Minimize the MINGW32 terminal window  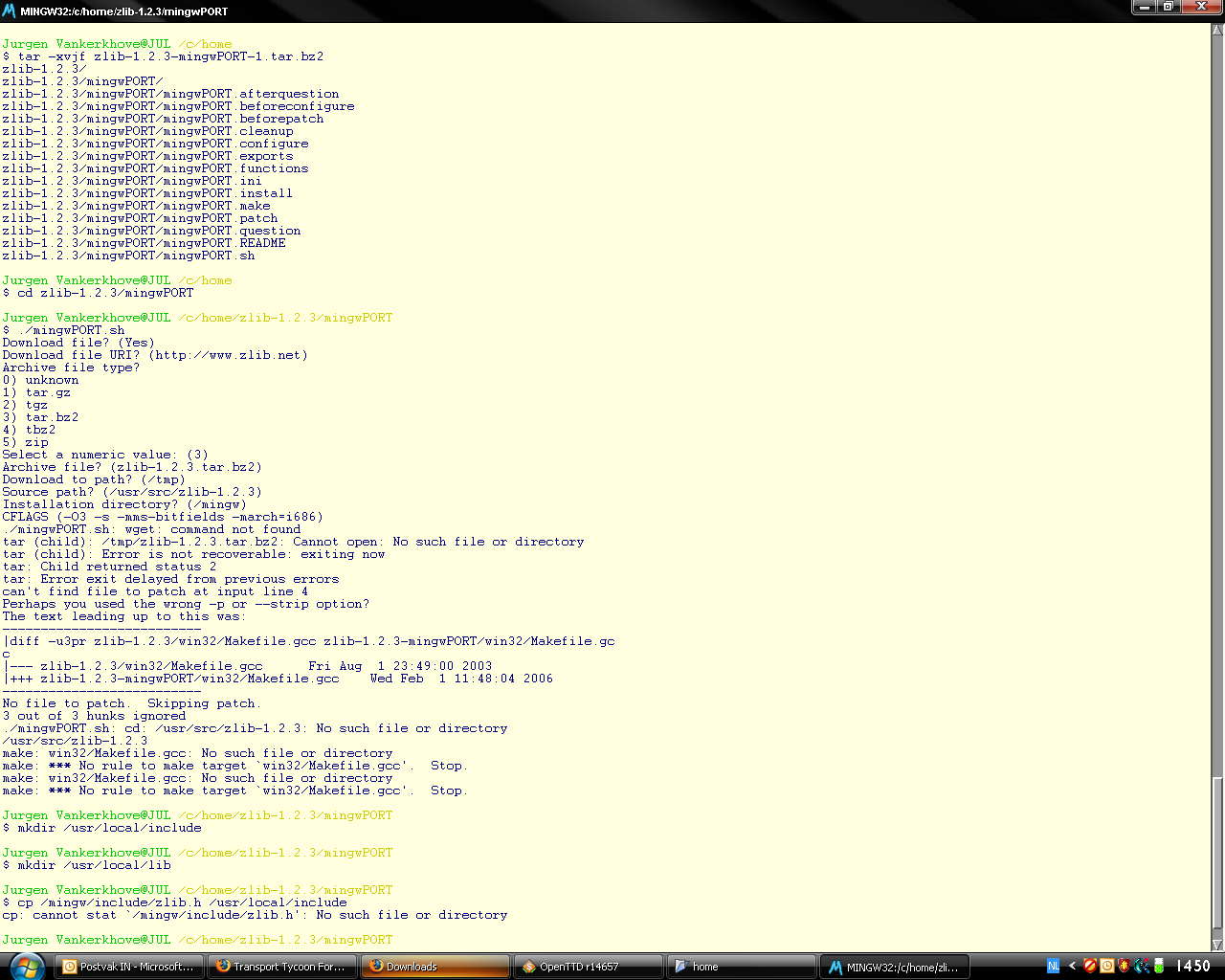1144,7
